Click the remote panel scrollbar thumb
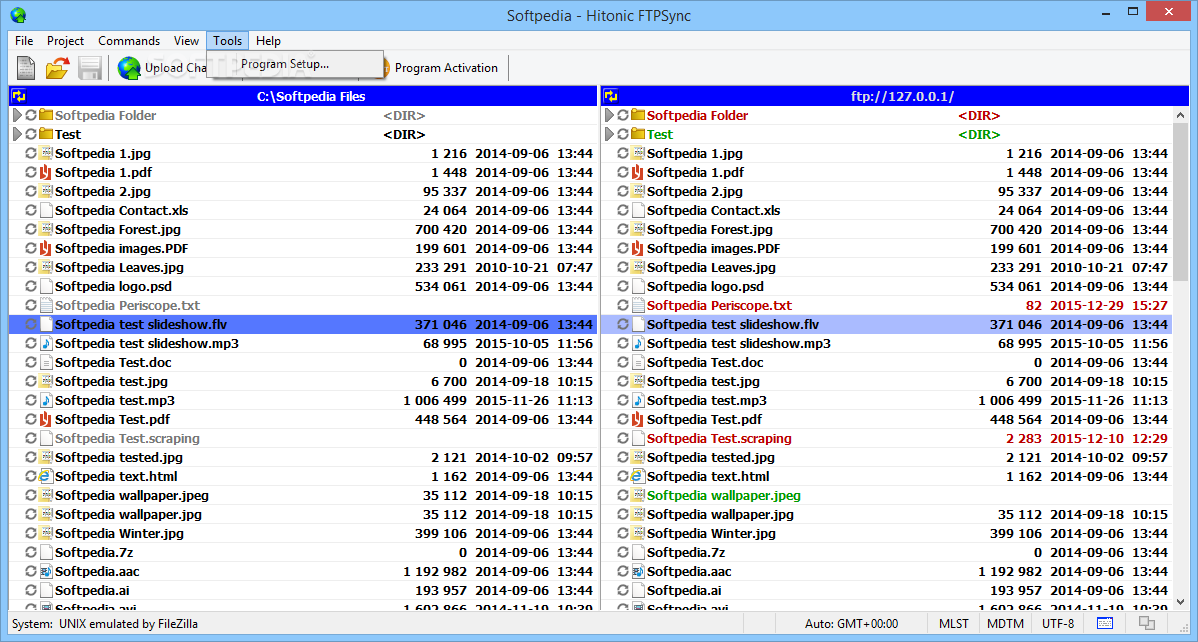The height and width of the screenshot is (642, 1198). tap(1180, 202)
